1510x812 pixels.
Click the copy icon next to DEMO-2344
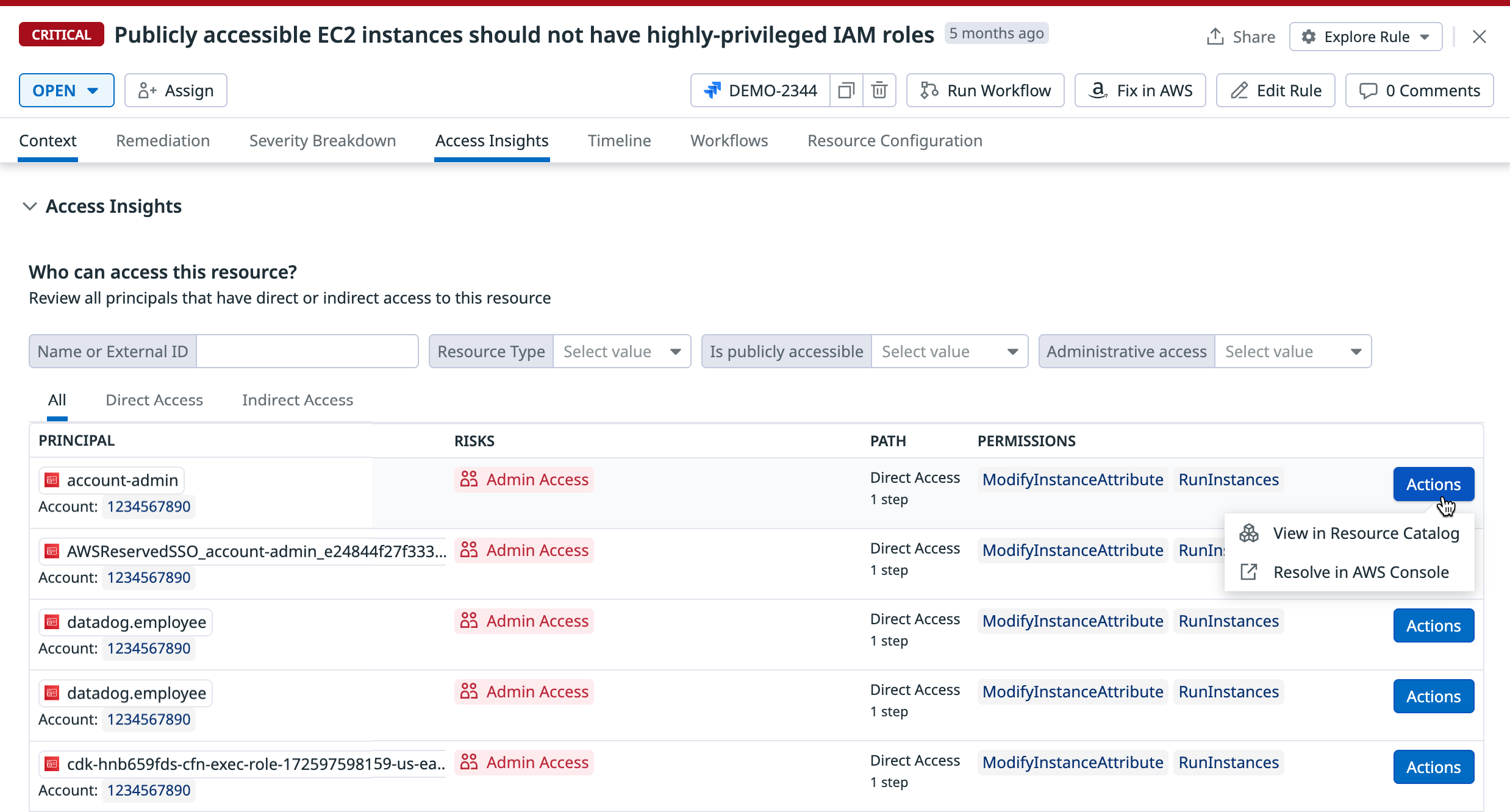click(846, 91)
